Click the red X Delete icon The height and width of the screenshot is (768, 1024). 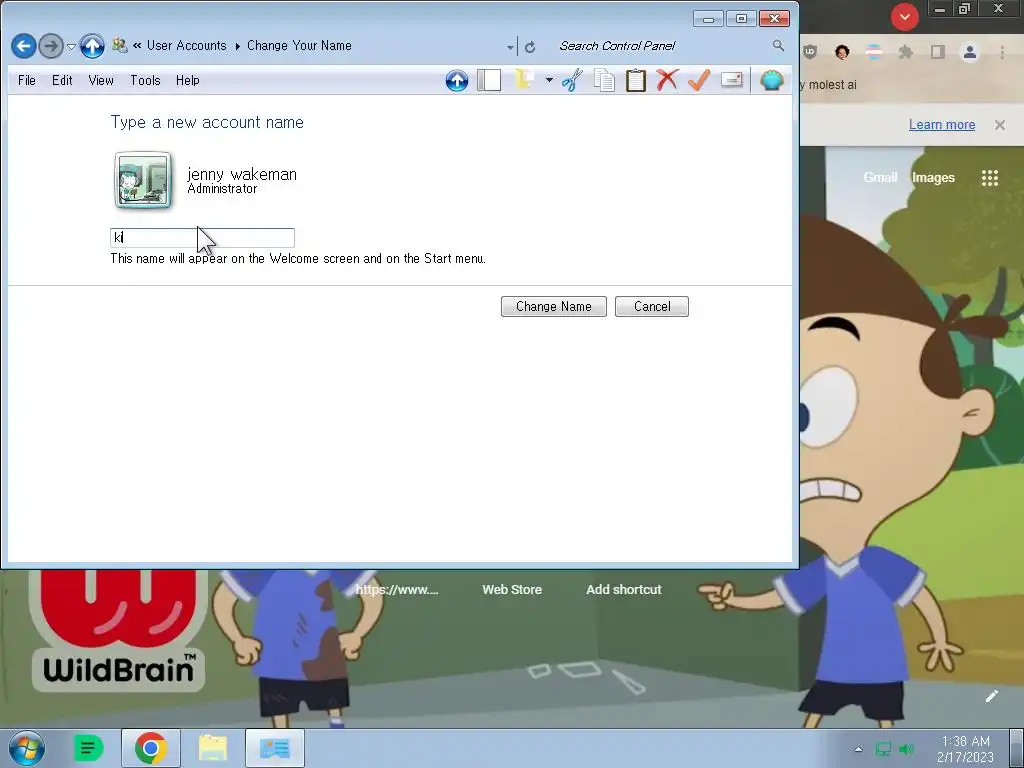(x=667, y=80)
